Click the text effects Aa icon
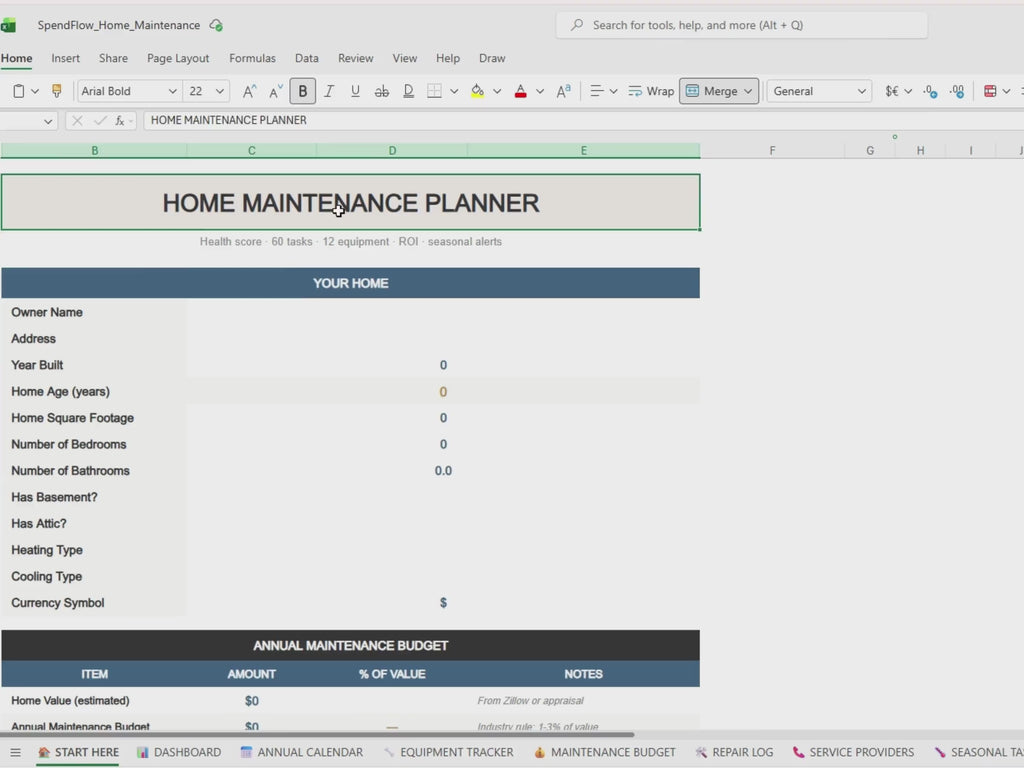Viewport: 1024px width, 768px height. (x=564, y=91)
